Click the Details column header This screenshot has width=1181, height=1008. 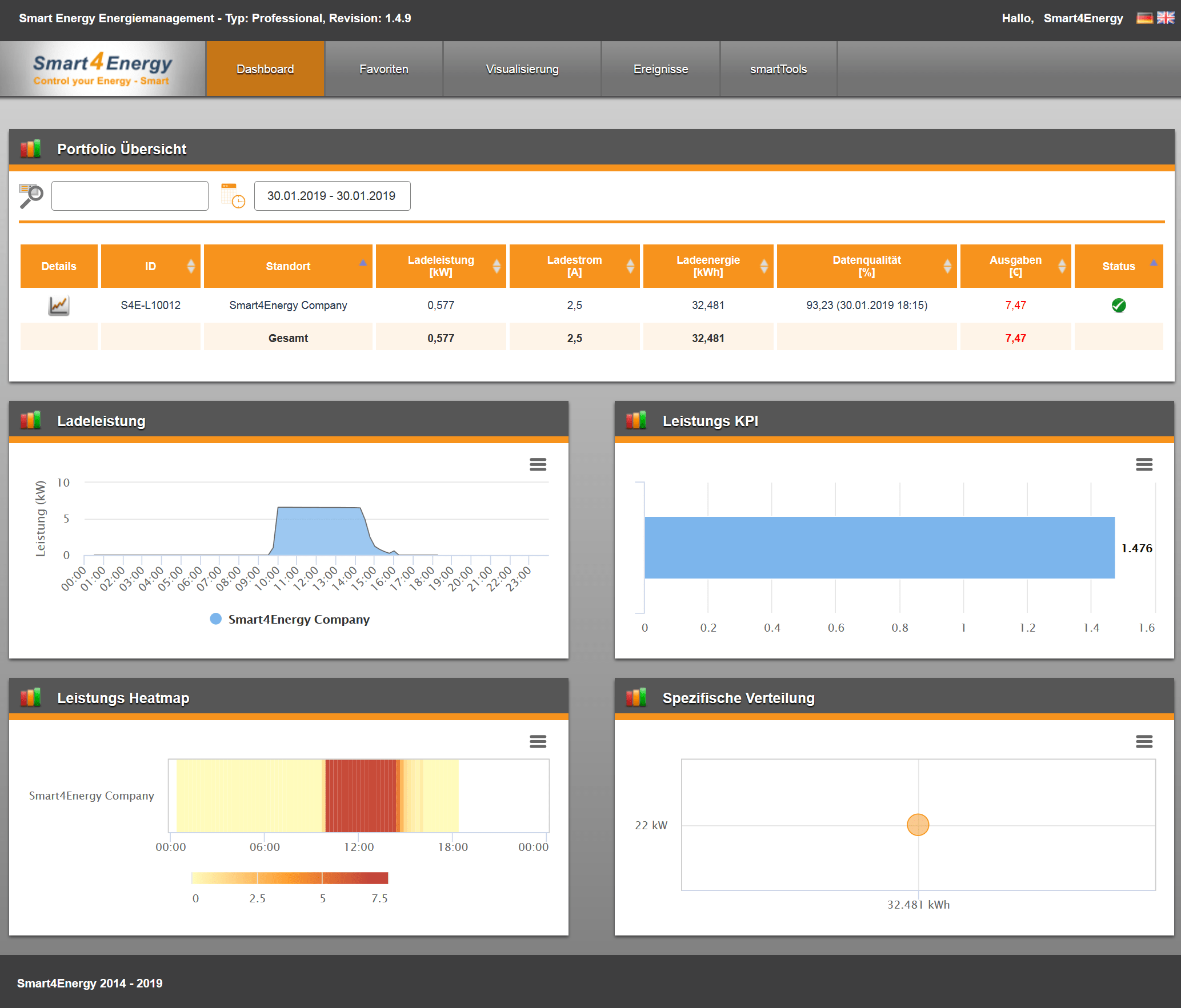click(59, 266)
